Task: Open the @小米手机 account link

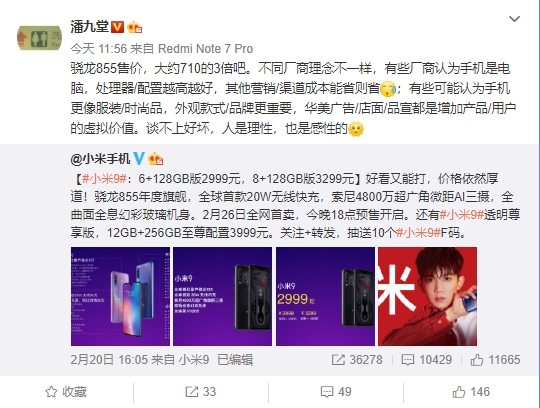Action: (100, 159)
